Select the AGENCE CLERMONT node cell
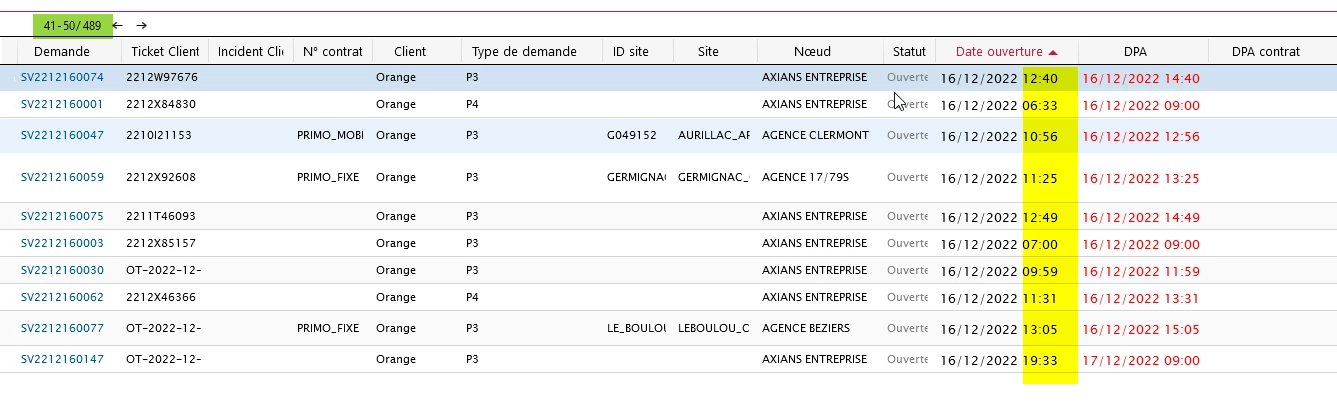 (x=815, y=135)
